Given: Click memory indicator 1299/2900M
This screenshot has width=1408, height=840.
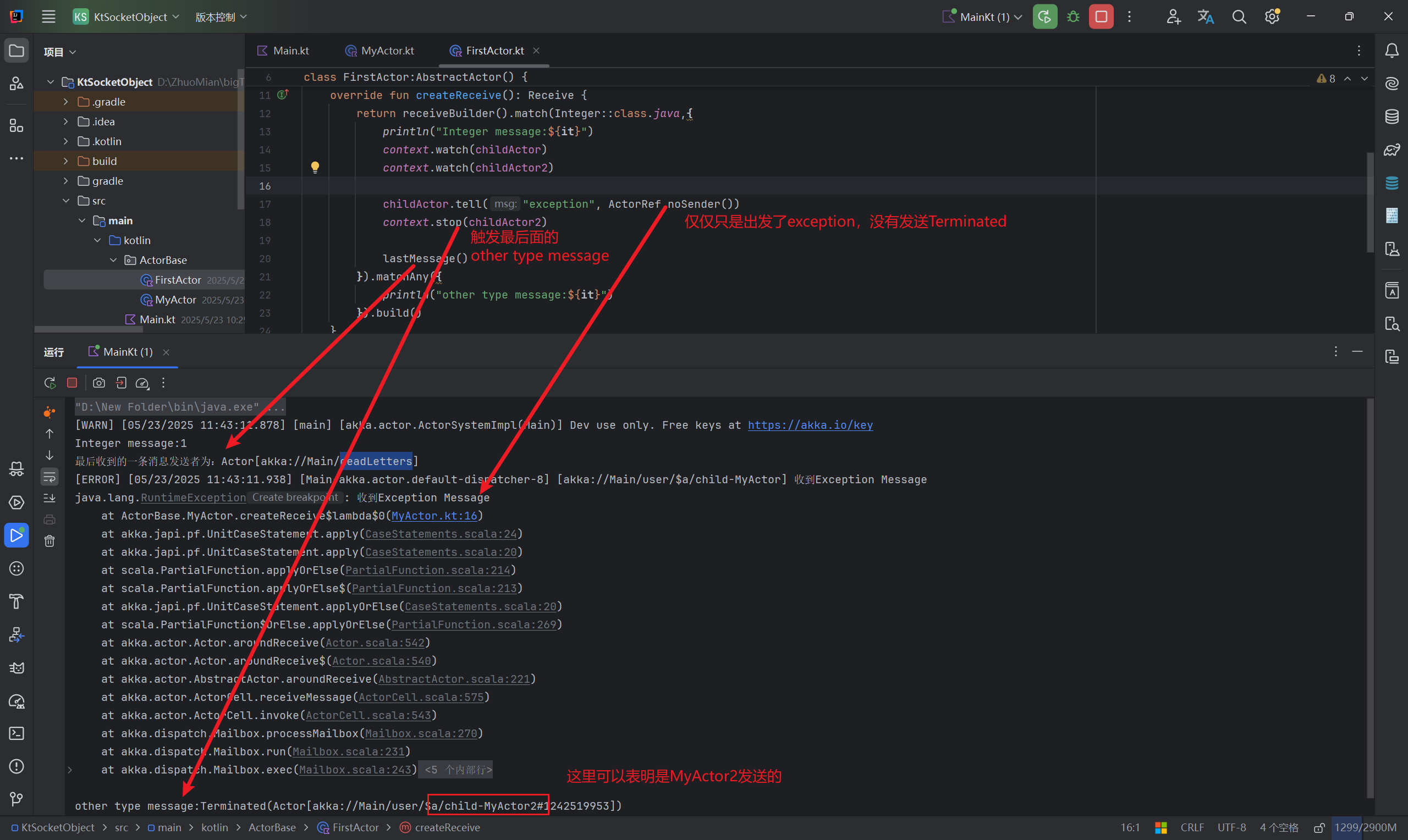Looking at the screenshot, I should pyautogui.click(x=1365, y=828).
